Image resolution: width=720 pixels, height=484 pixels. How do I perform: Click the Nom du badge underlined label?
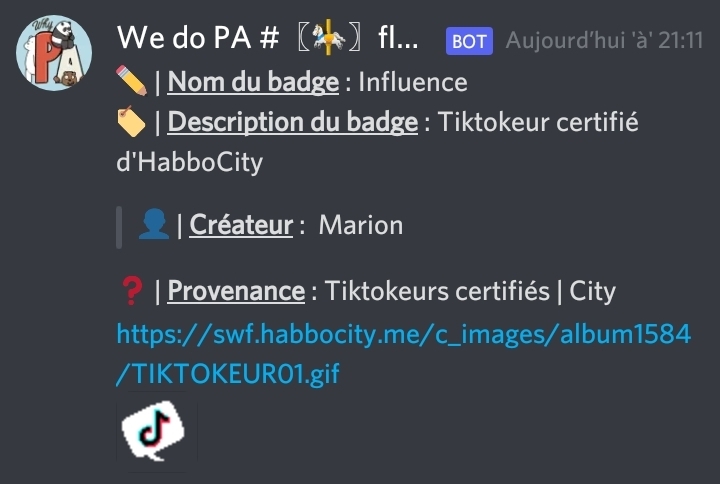click(x=253, y=82)
